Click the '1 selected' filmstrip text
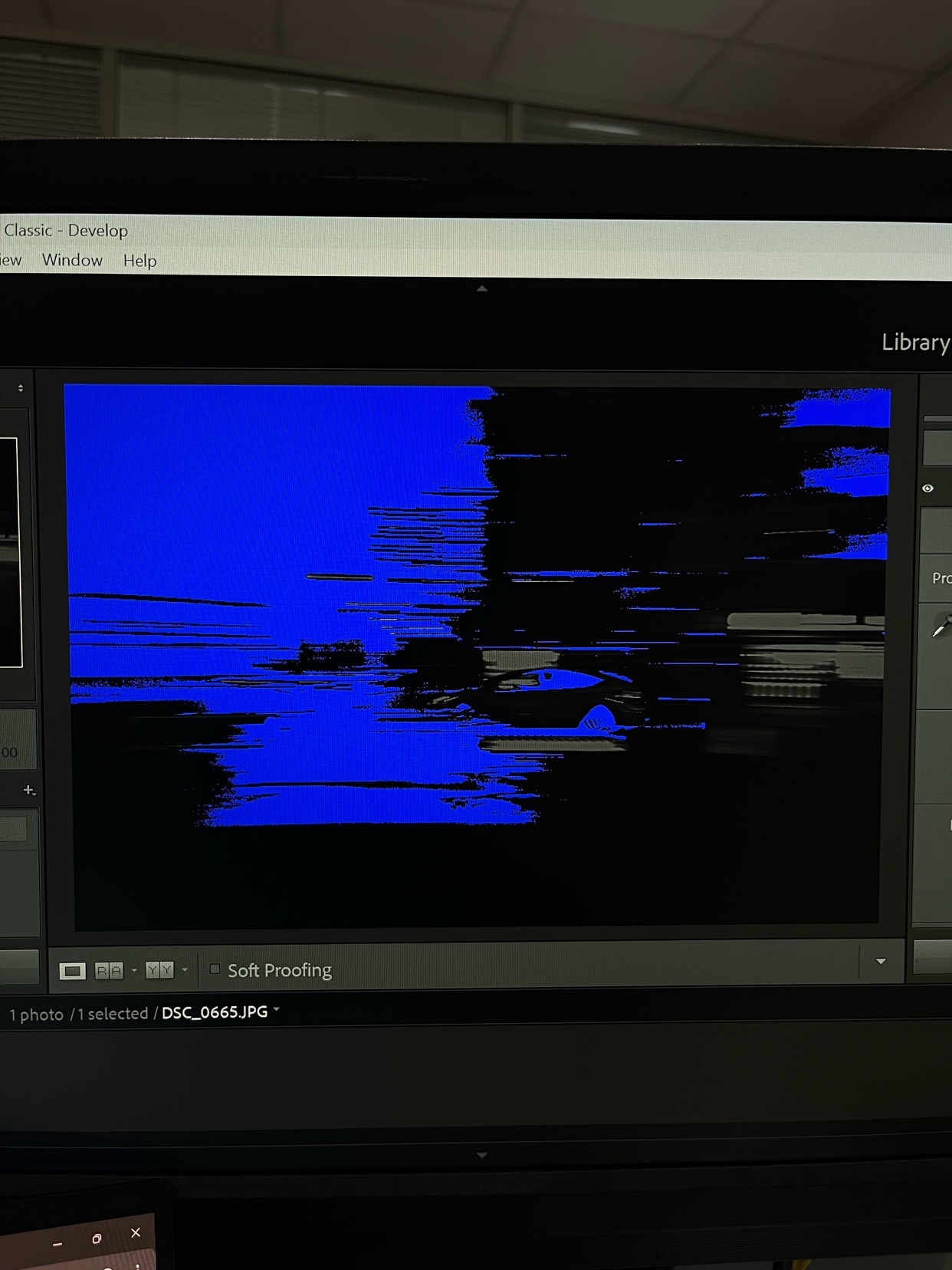The height and width of the screenshot is (1270, 952). 113,1014
